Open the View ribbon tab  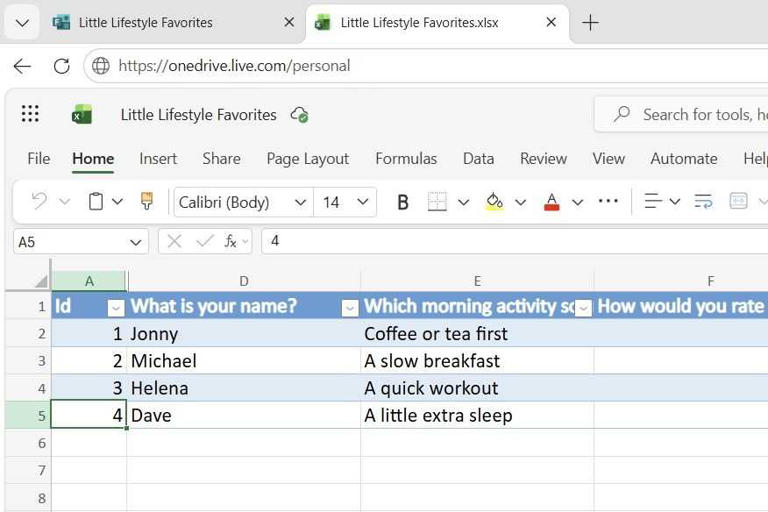tap(608, 159)
